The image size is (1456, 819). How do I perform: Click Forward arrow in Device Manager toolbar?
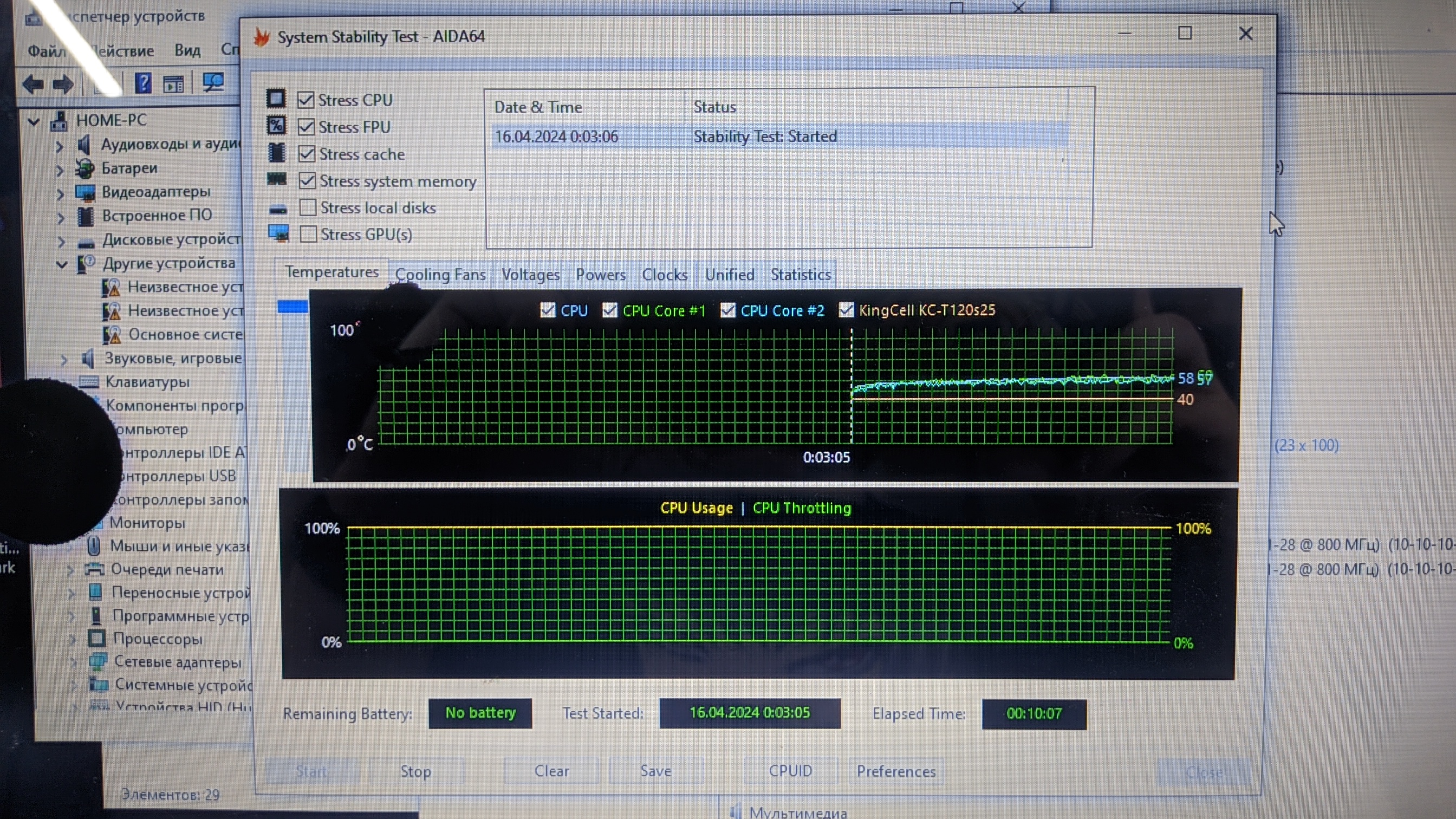coord(63,85)
